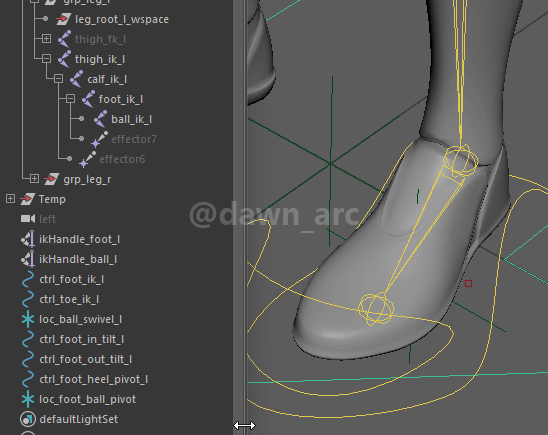Collapse the thigh_ik_l joint hierarchy
This screenshot has height=435, width=548.
46,59
